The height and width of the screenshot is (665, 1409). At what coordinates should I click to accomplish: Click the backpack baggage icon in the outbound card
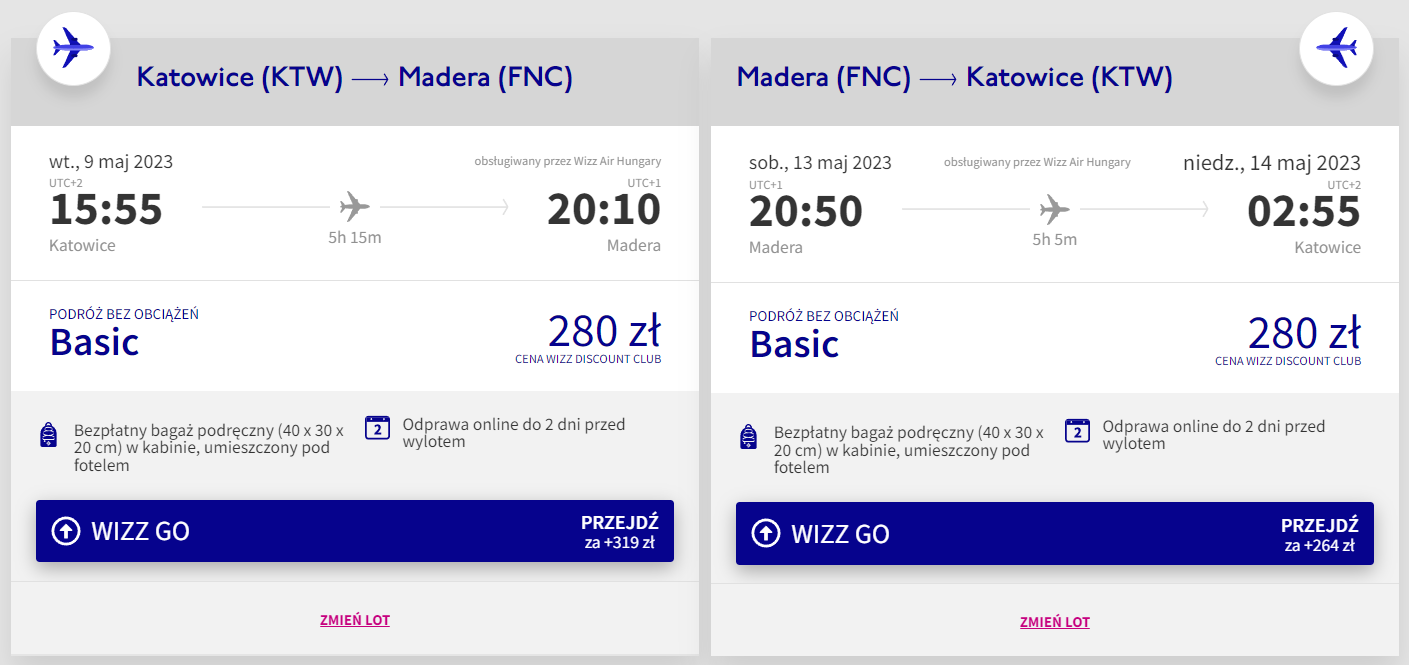click(x=49, y=436)
